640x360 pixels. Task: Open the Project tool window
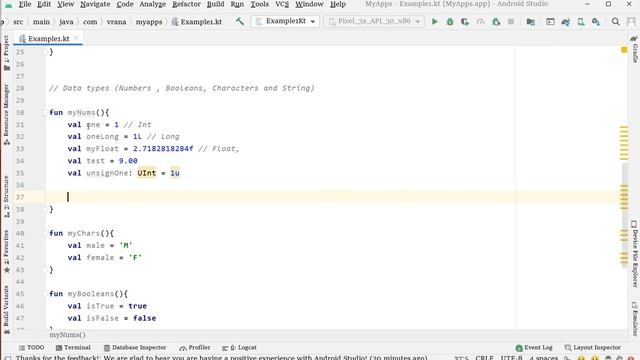point(7,53)
